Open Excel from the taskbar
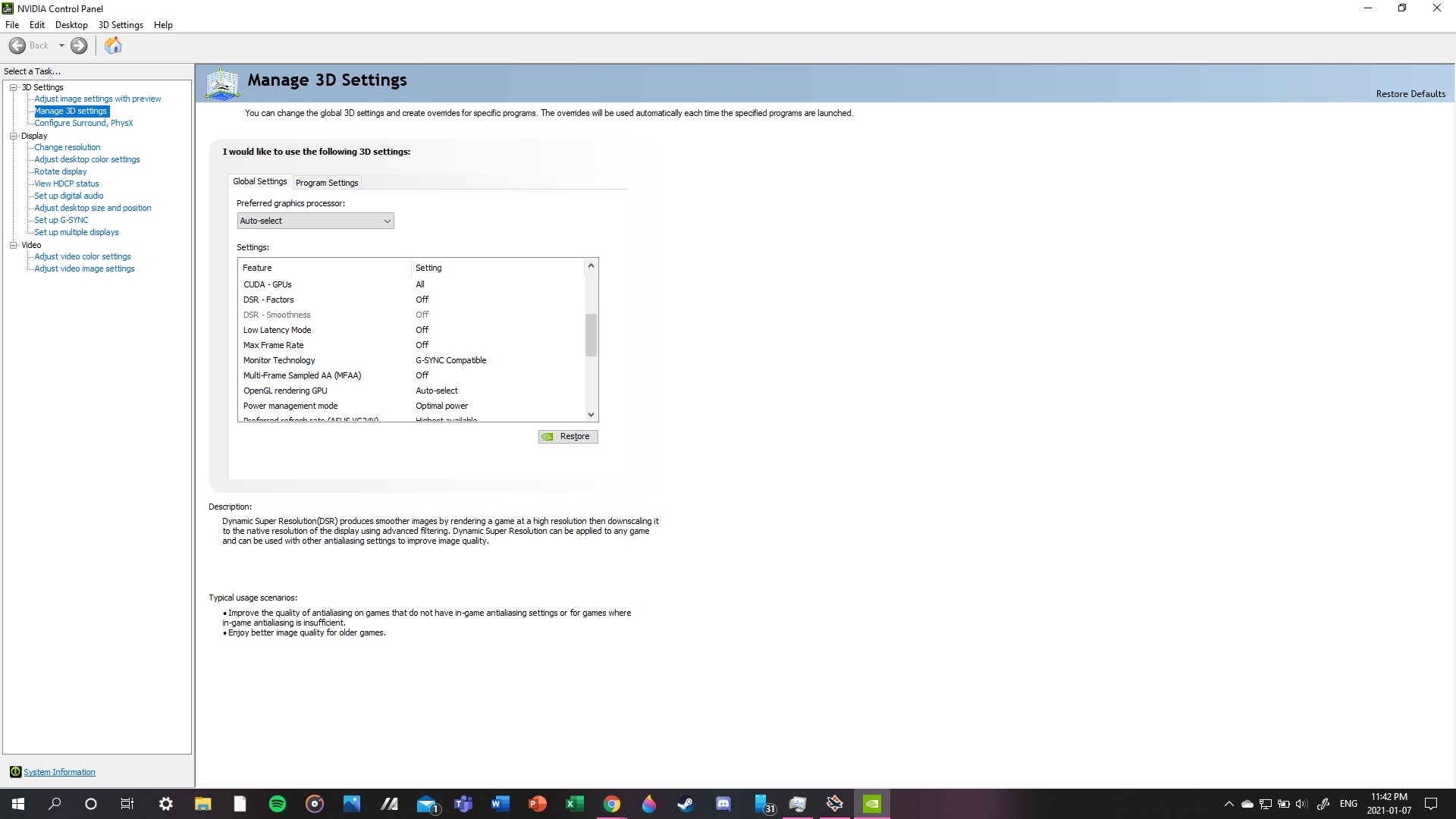 pos(574,804)
